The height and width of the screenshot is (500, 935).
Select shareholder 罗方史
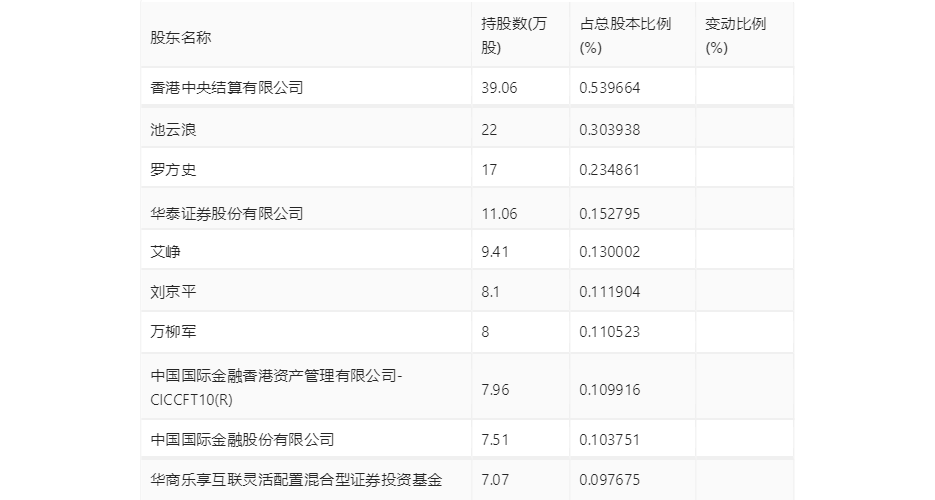[x=173, y=170]
